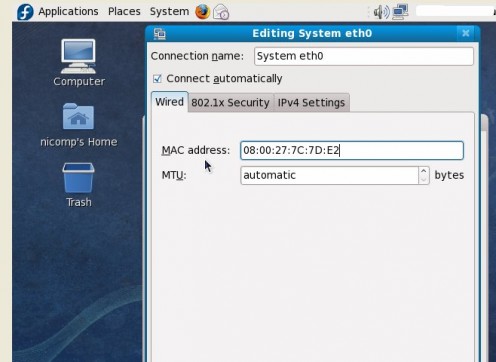Click the volume speaker icon

381,12
